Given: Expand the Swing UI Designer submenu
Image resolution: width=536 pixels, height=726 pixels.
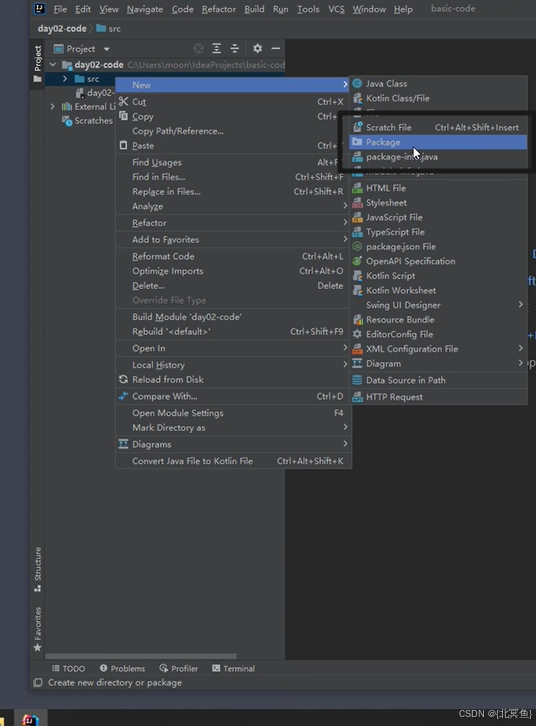Looking at the screenshot, I should point(438,305).
